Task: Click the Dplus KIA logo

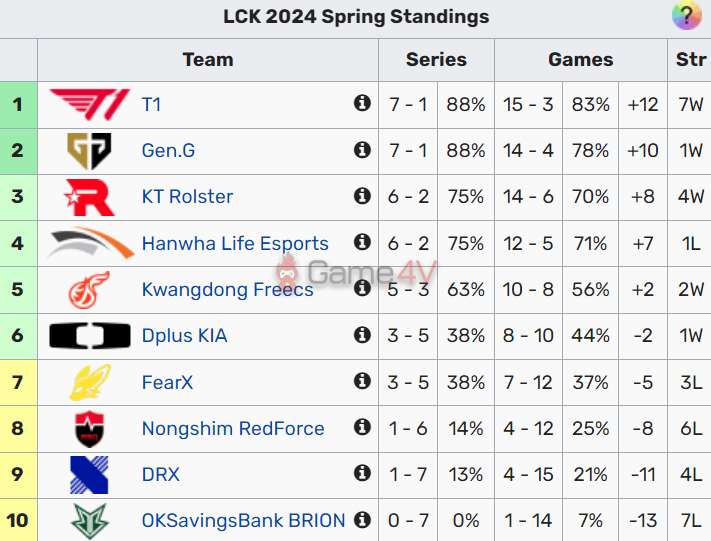Action: (89, 335)
